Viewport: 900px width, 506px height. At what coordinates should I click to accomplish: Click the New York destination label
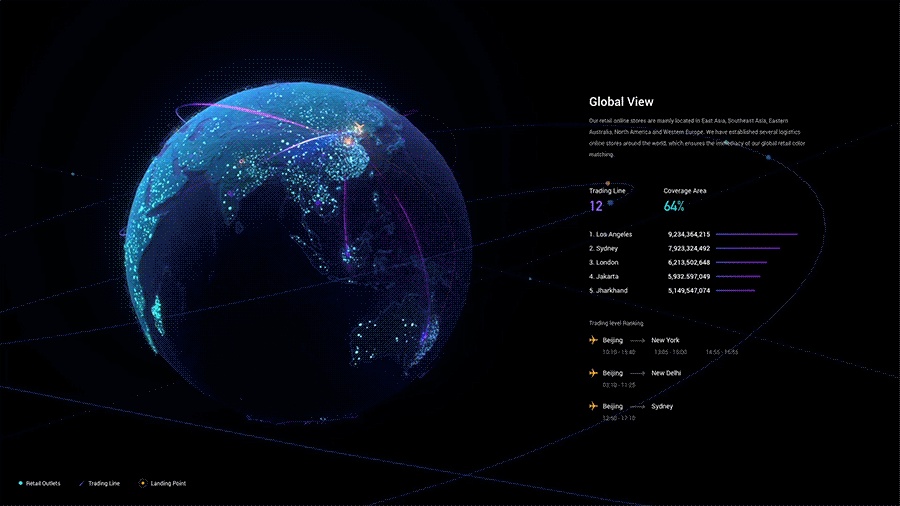click(x=665, y=340)
